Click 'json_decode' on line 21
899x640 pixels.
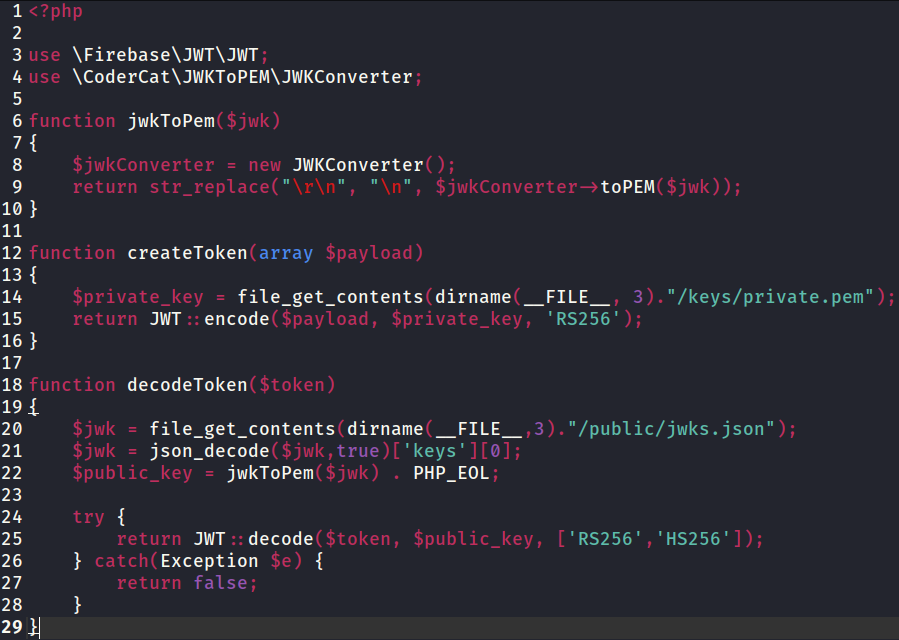[209, 451]
